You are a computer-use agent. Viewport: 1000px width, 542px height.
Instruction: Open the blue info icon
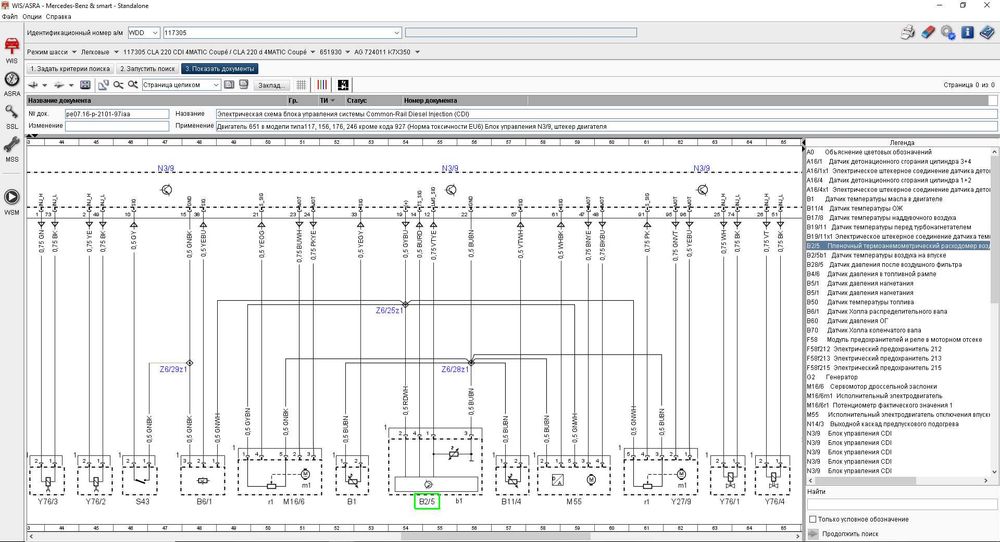967,32
